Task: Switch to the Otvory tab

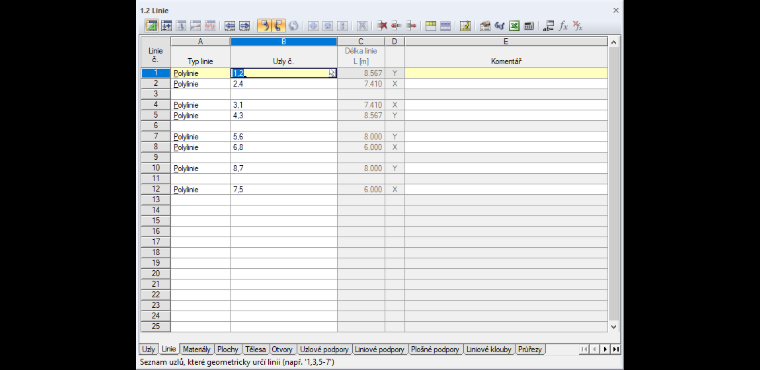Action: (x=282, y=349)
